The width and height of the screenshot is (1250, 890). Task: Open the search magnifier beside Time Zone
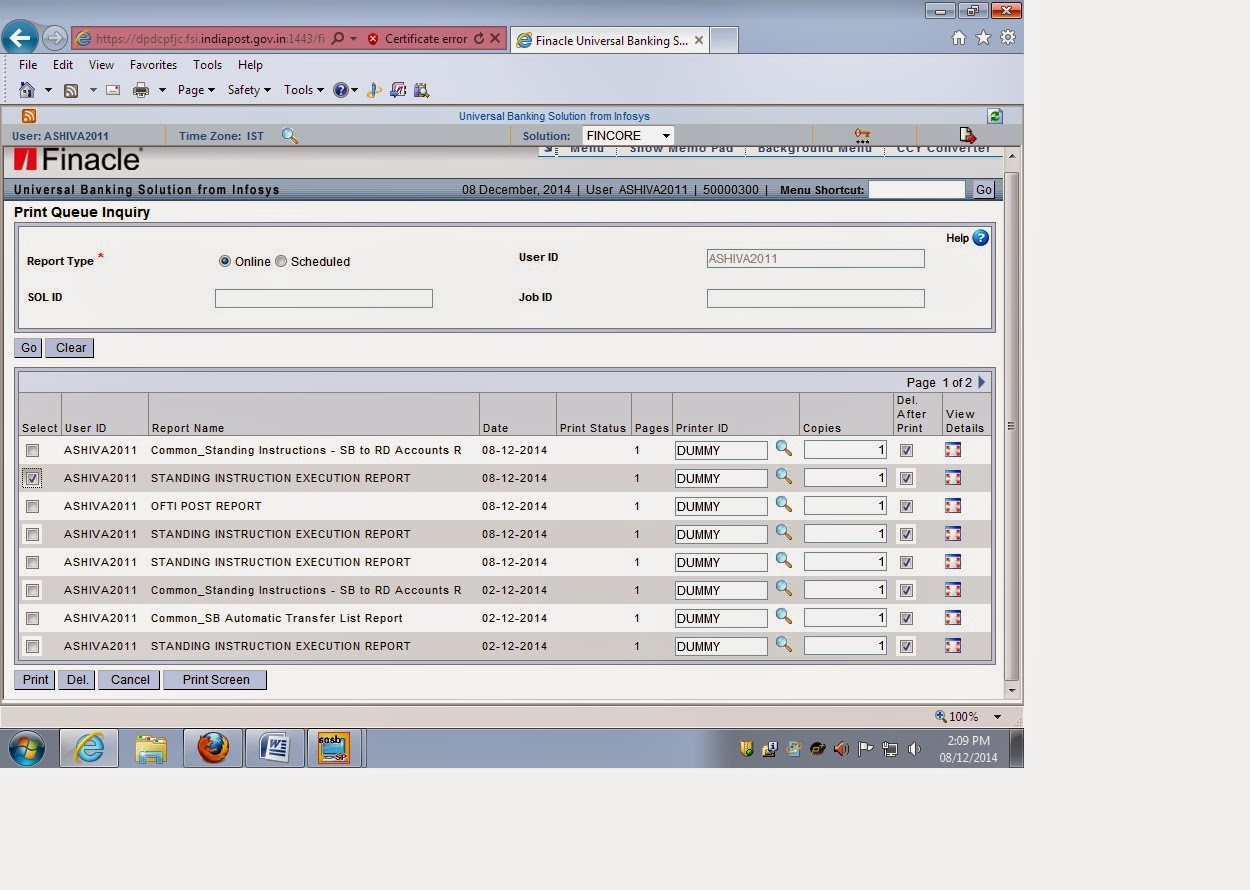click(x=290, y=136)
